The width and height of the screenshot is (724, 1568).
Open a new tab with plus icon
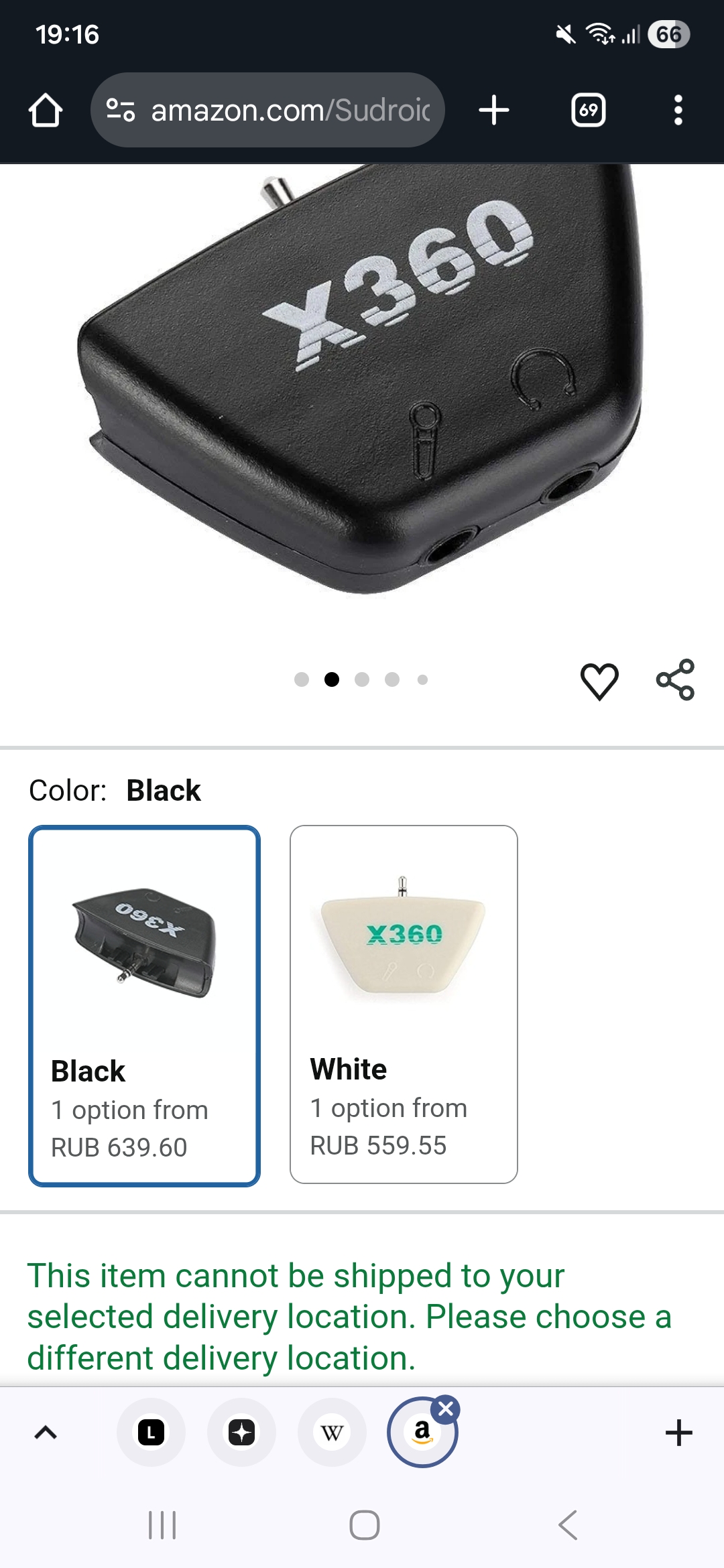(494, 110)
